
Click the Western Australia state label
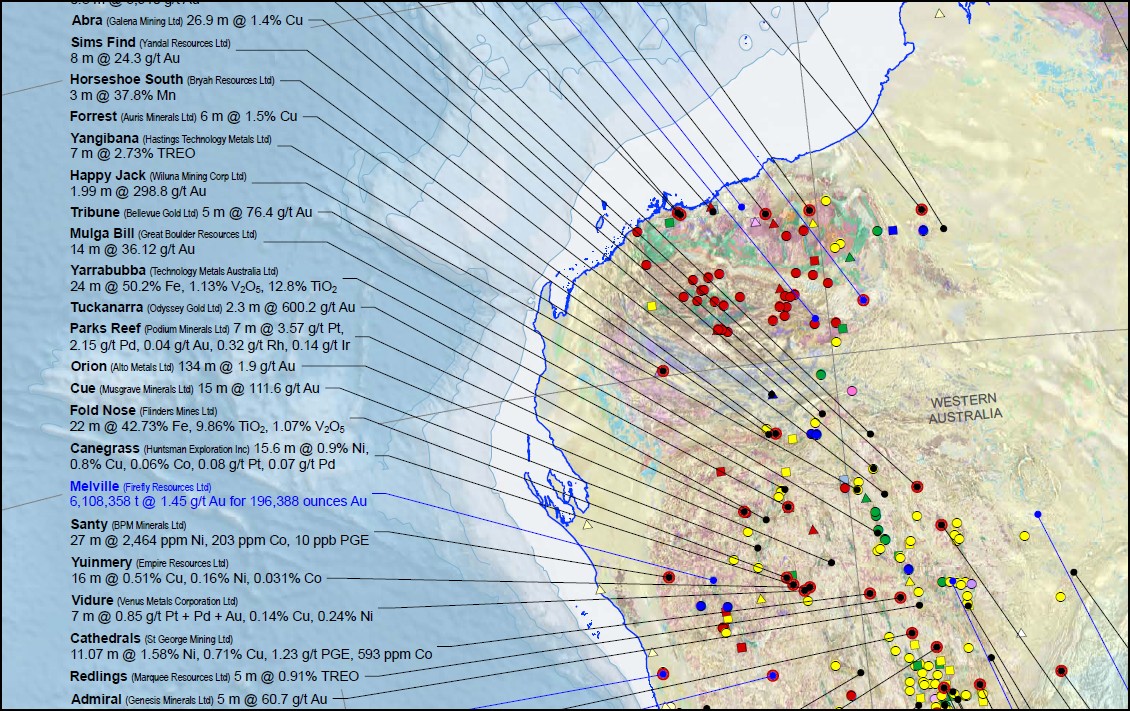click(965, 408)
